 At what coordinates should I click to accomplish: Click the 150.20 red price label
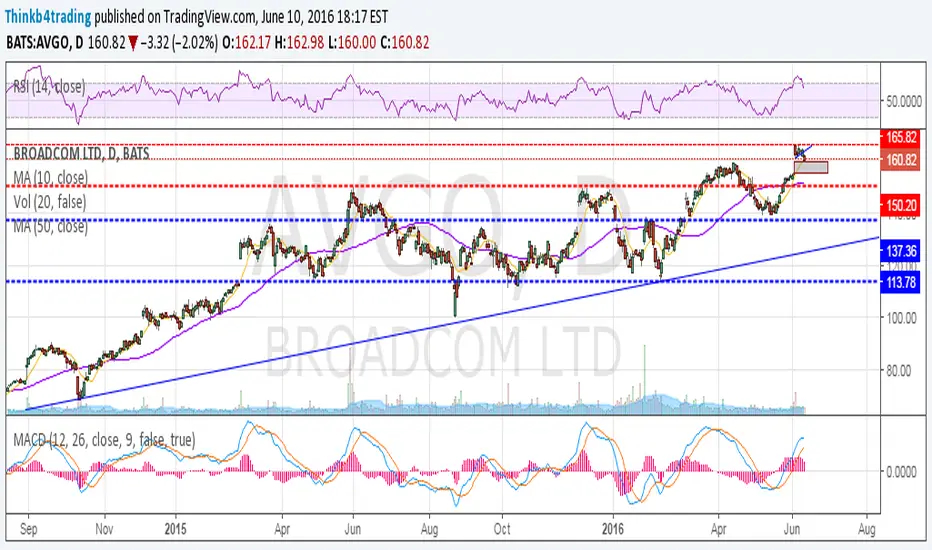point(900,206)
